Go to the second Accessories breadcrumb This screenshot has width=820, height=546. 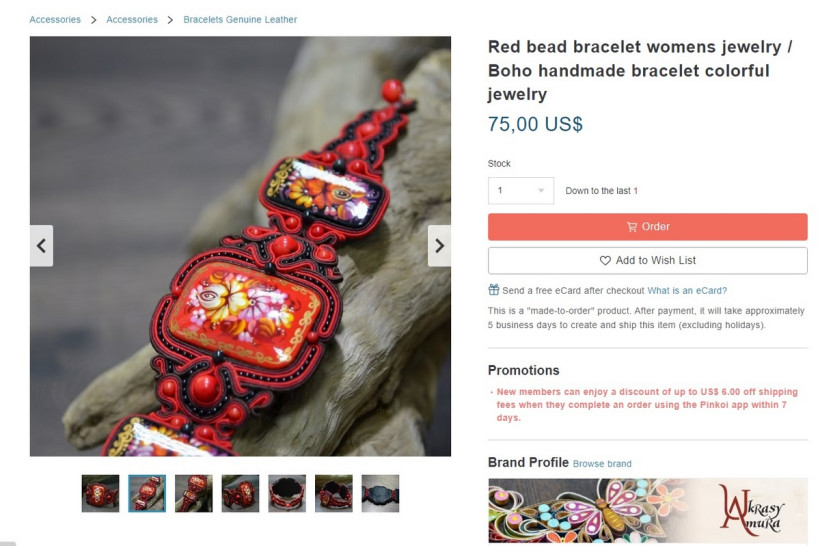pyautogui.click(x=132, y=19)
